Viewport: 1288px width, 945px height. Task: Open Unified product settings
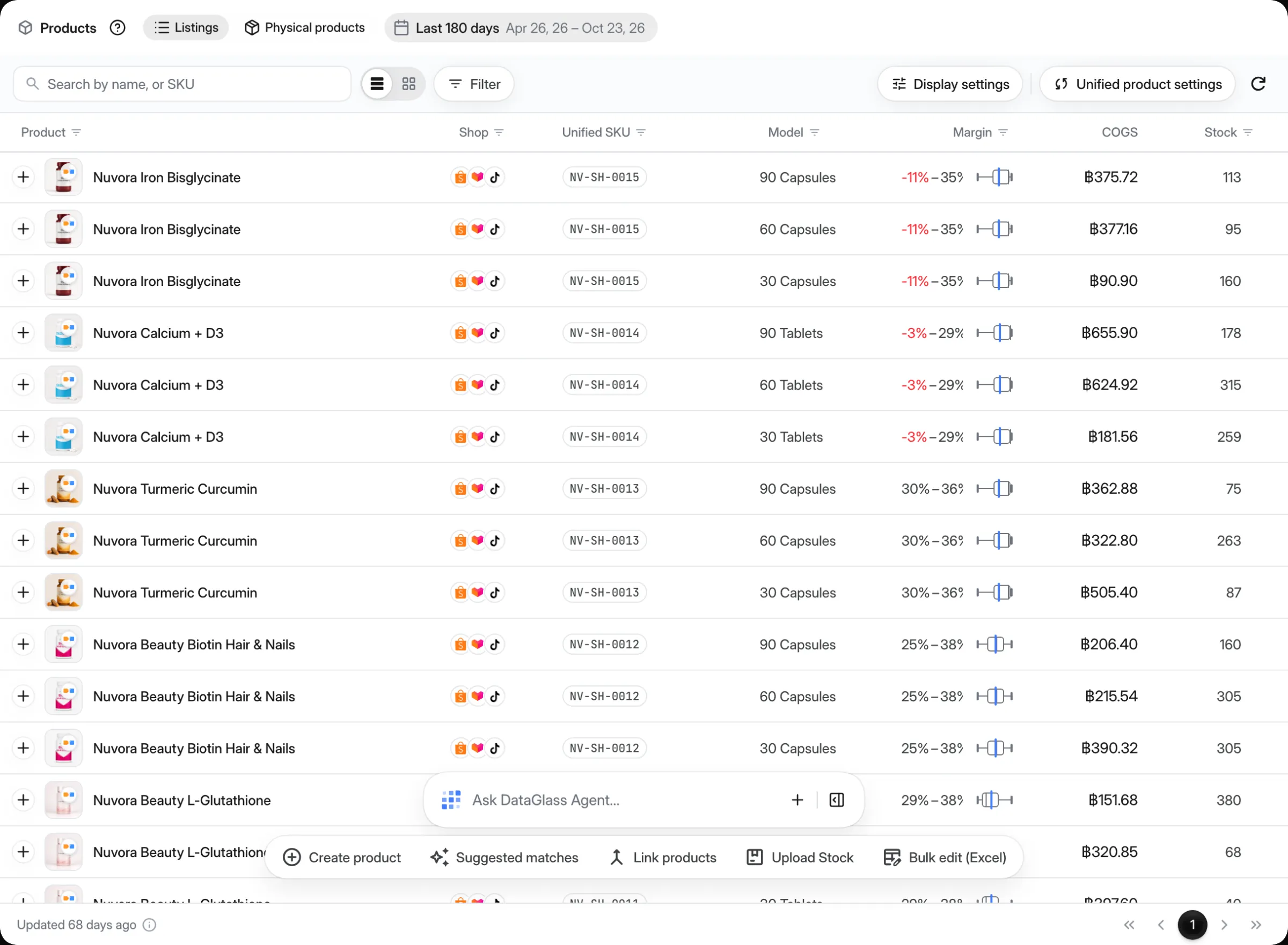point(1137,84)
